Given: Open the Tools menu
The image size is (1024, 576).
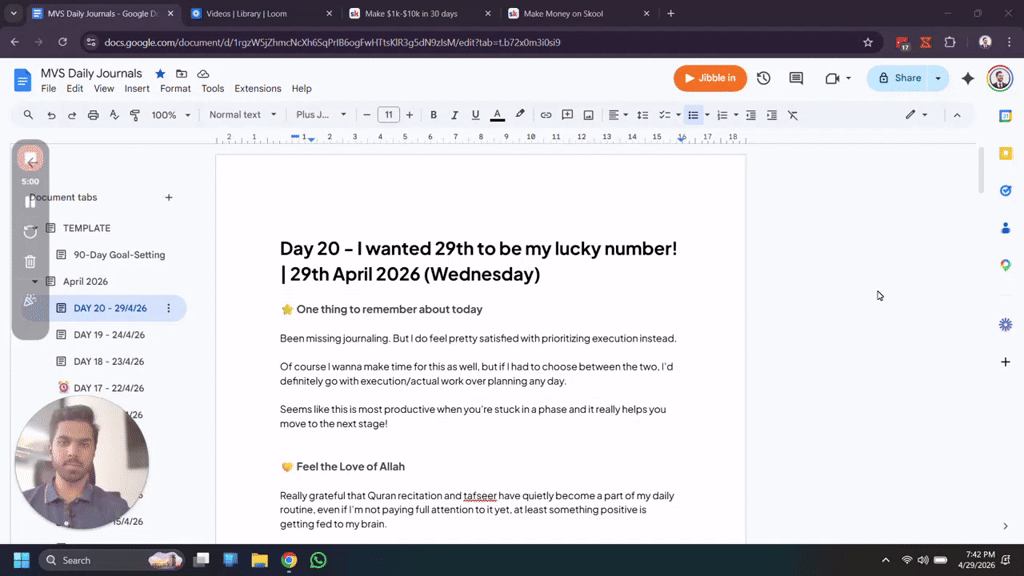Looking at the screenshot, I should pyautogui.click(x=212, y=89).
